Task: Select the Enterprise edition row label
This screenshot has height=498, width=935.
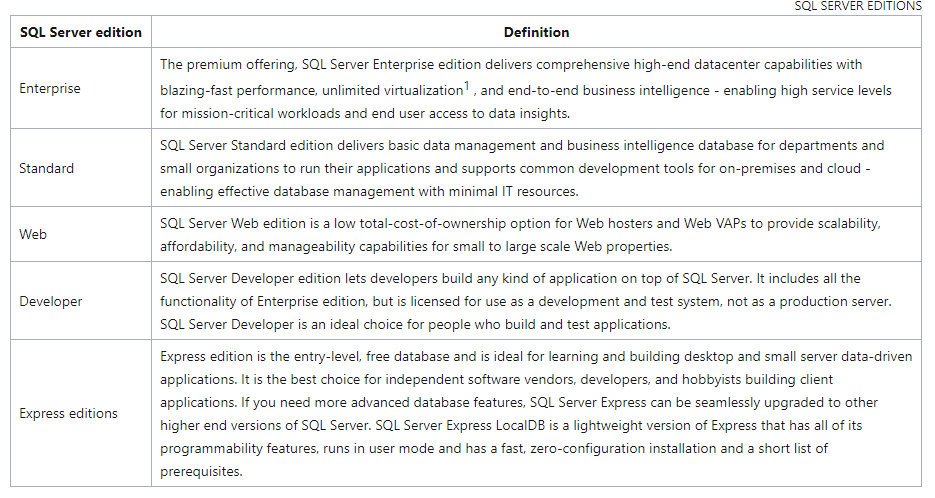Action: [49, 88]
